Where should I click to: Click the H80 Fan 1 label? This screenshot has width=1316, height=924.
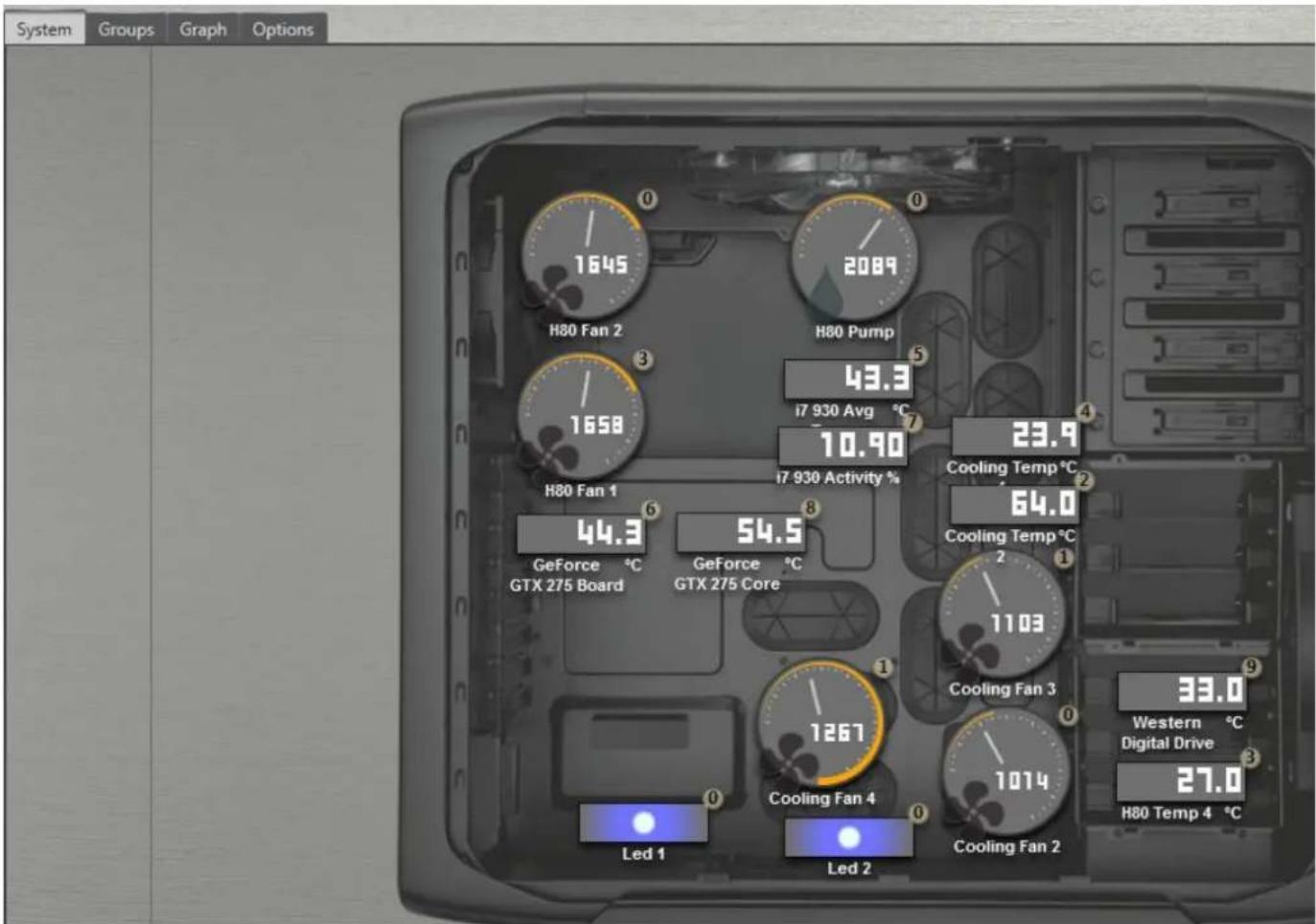581,490
